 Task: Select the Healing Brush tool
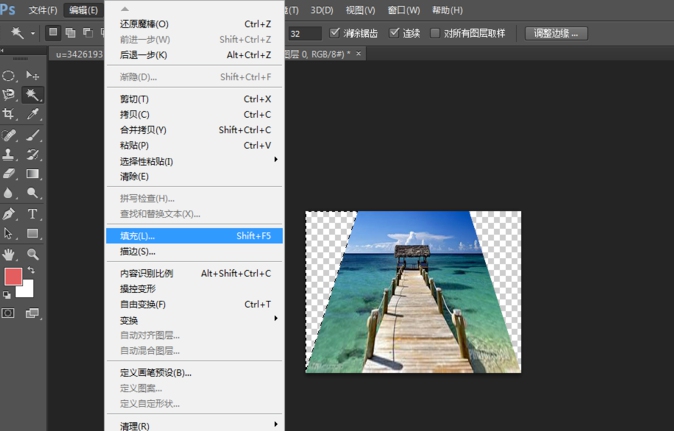[x=8, y=135]
